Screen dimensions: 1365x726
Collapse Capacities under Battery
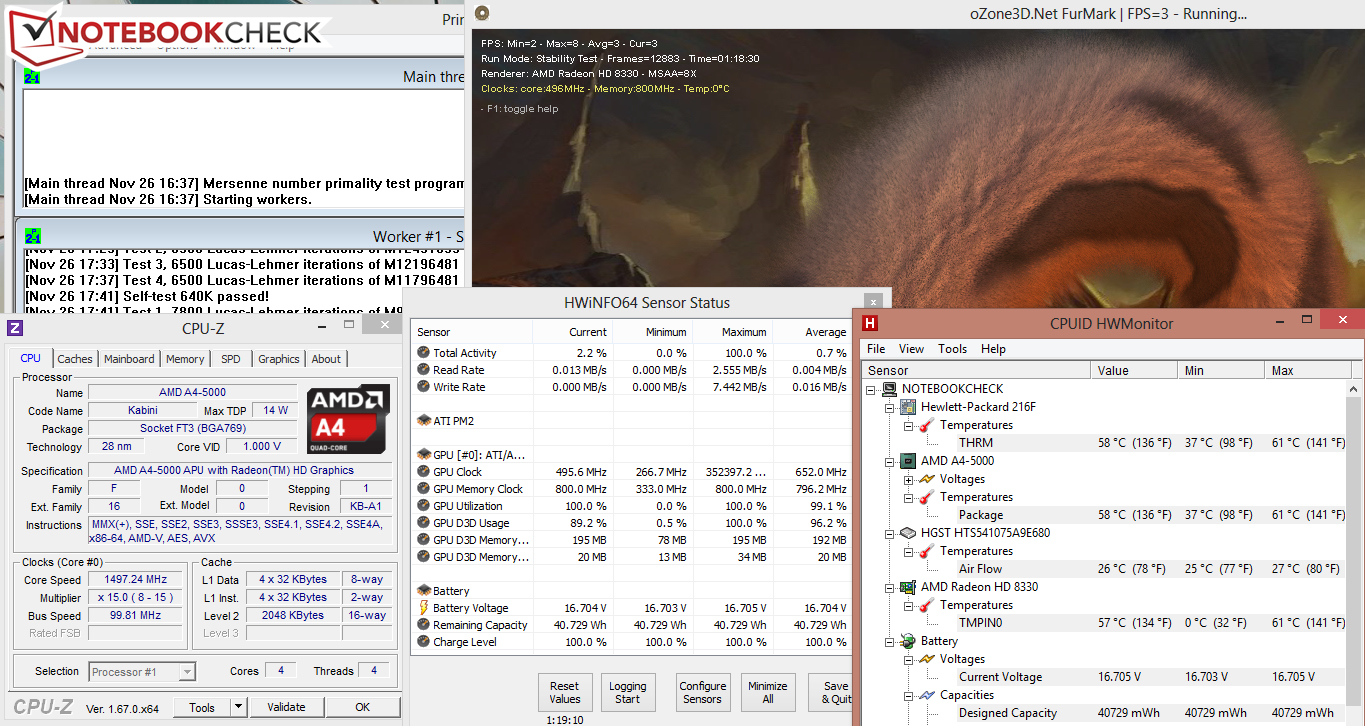pyautogui.click(x=909, y=695)
